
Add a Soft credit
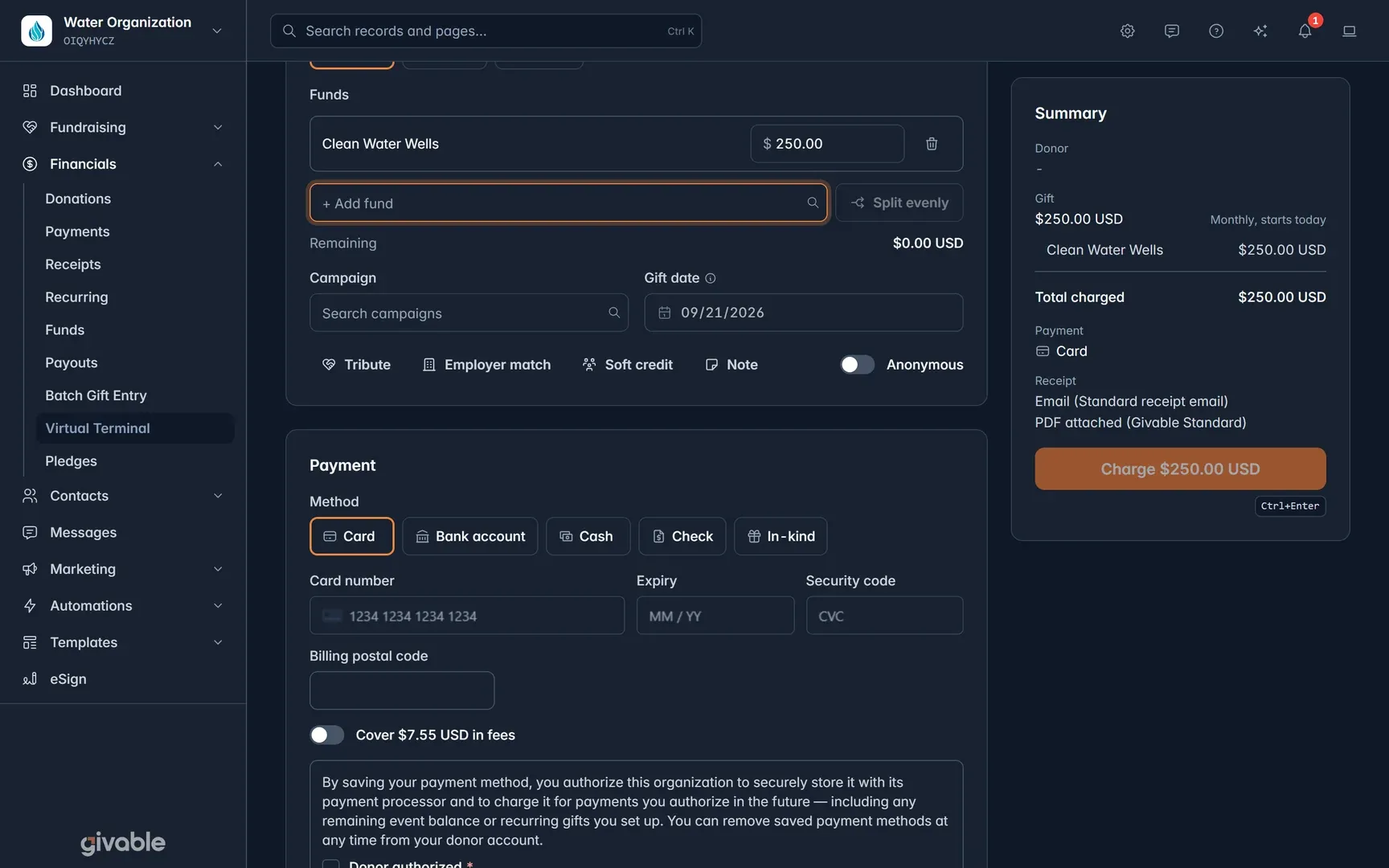click(x=628, y=364)
